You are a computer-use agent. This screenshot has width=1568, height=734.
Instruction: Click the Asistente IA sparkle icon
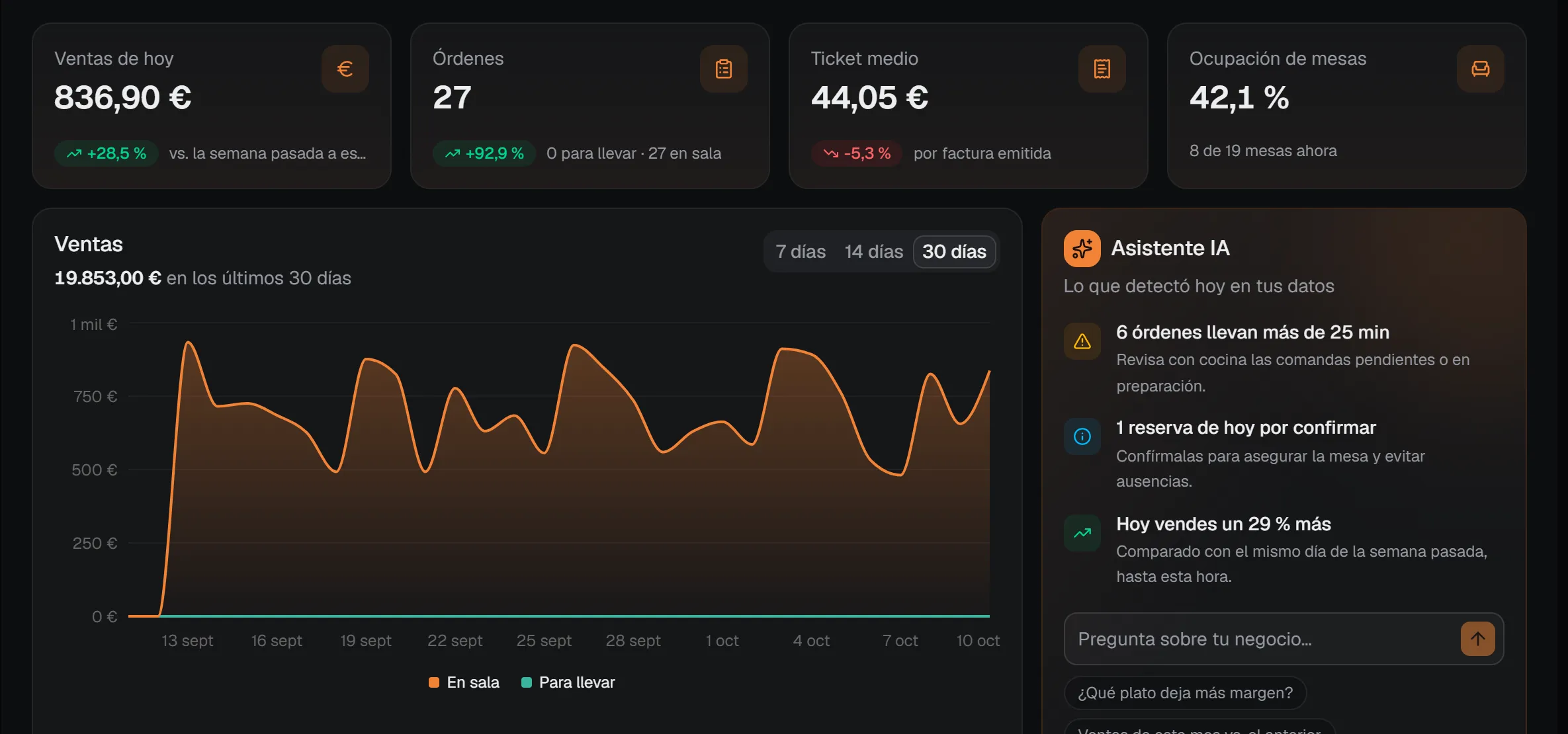1082,249
